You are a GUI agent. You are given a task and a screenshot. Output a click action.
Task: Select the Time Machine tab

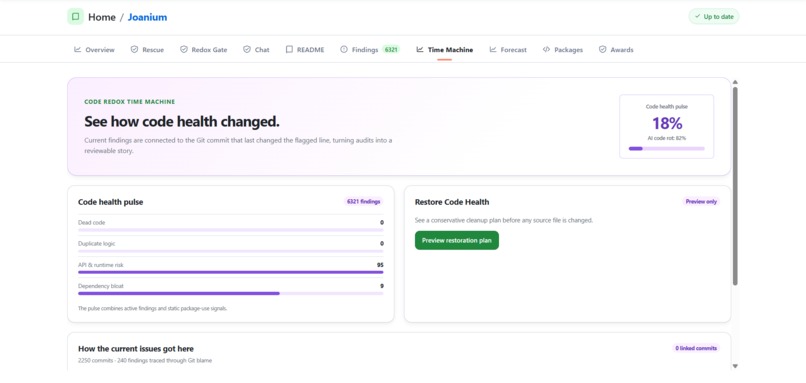pos(445,50)
